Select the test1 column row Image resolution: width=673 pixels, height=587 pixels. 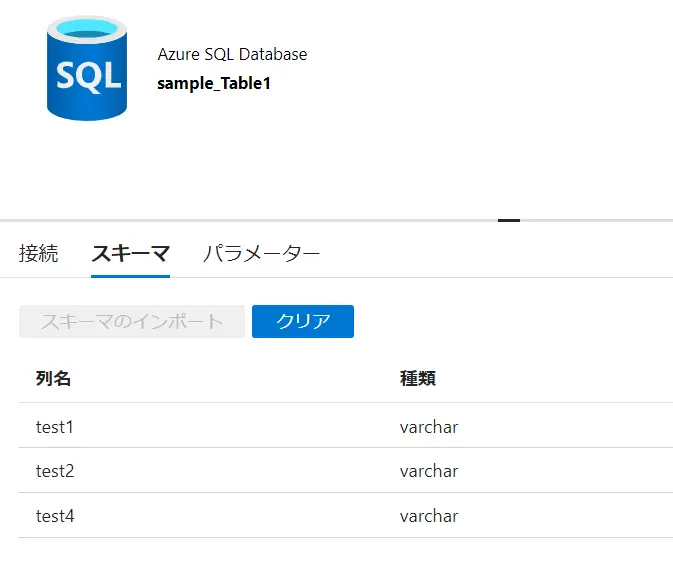[346, 425]
